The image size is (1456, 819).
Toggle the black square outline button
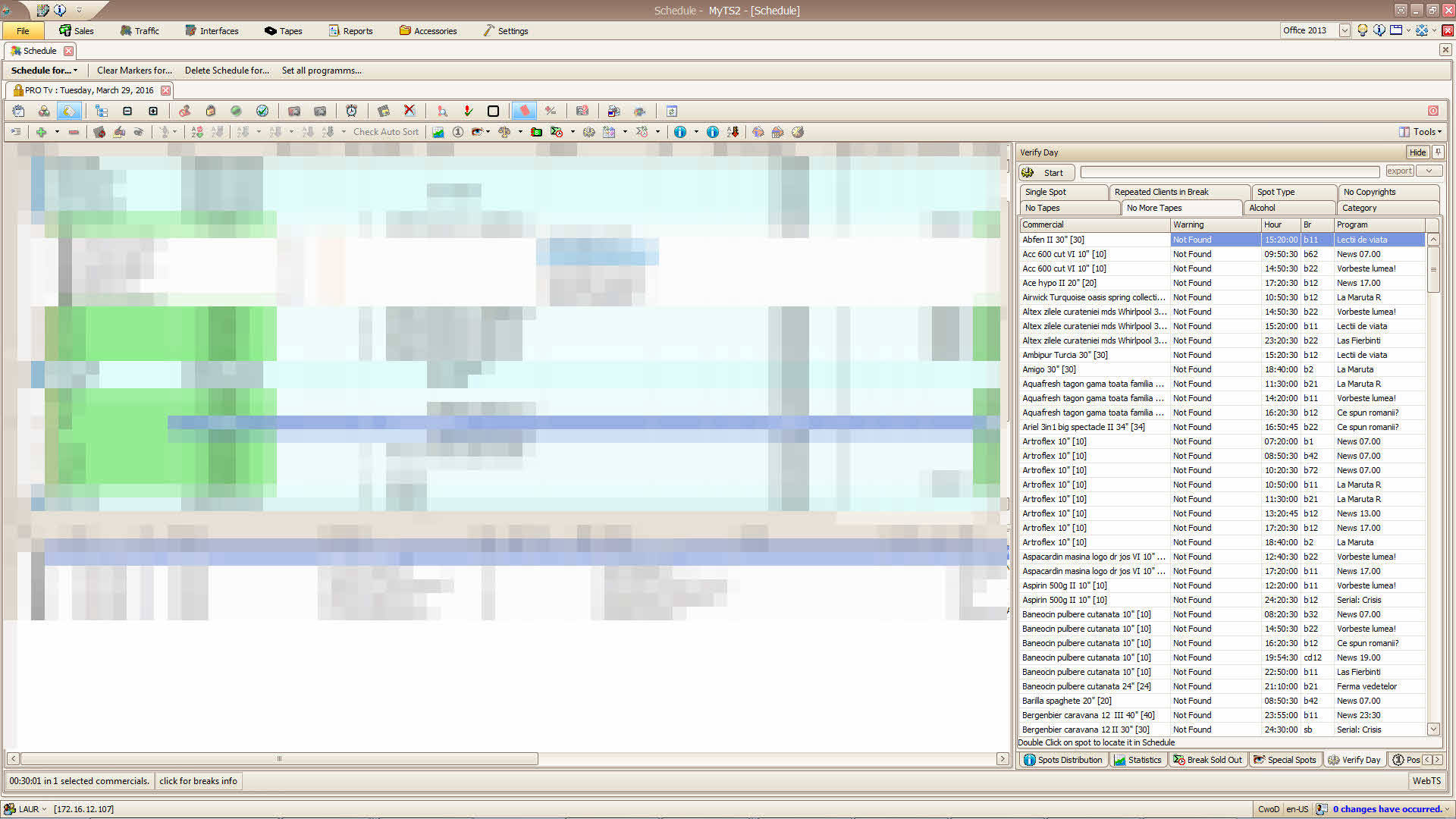493,111
